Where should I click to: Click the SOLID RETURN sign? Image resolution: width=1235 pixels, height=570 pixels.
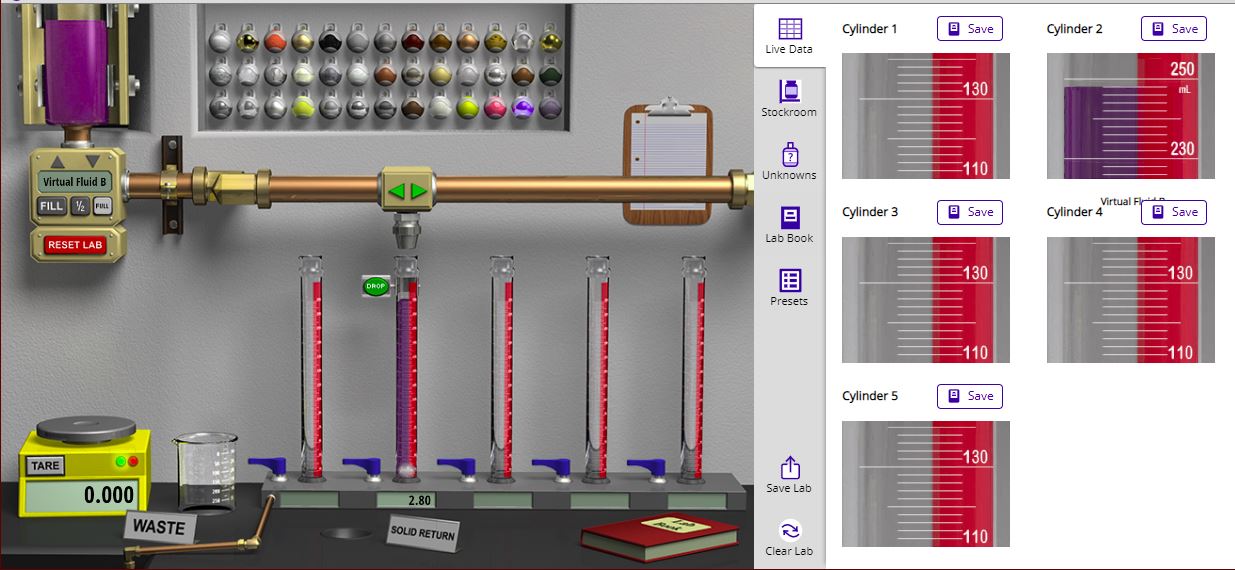pyautogui.click(x=422, y=535)
